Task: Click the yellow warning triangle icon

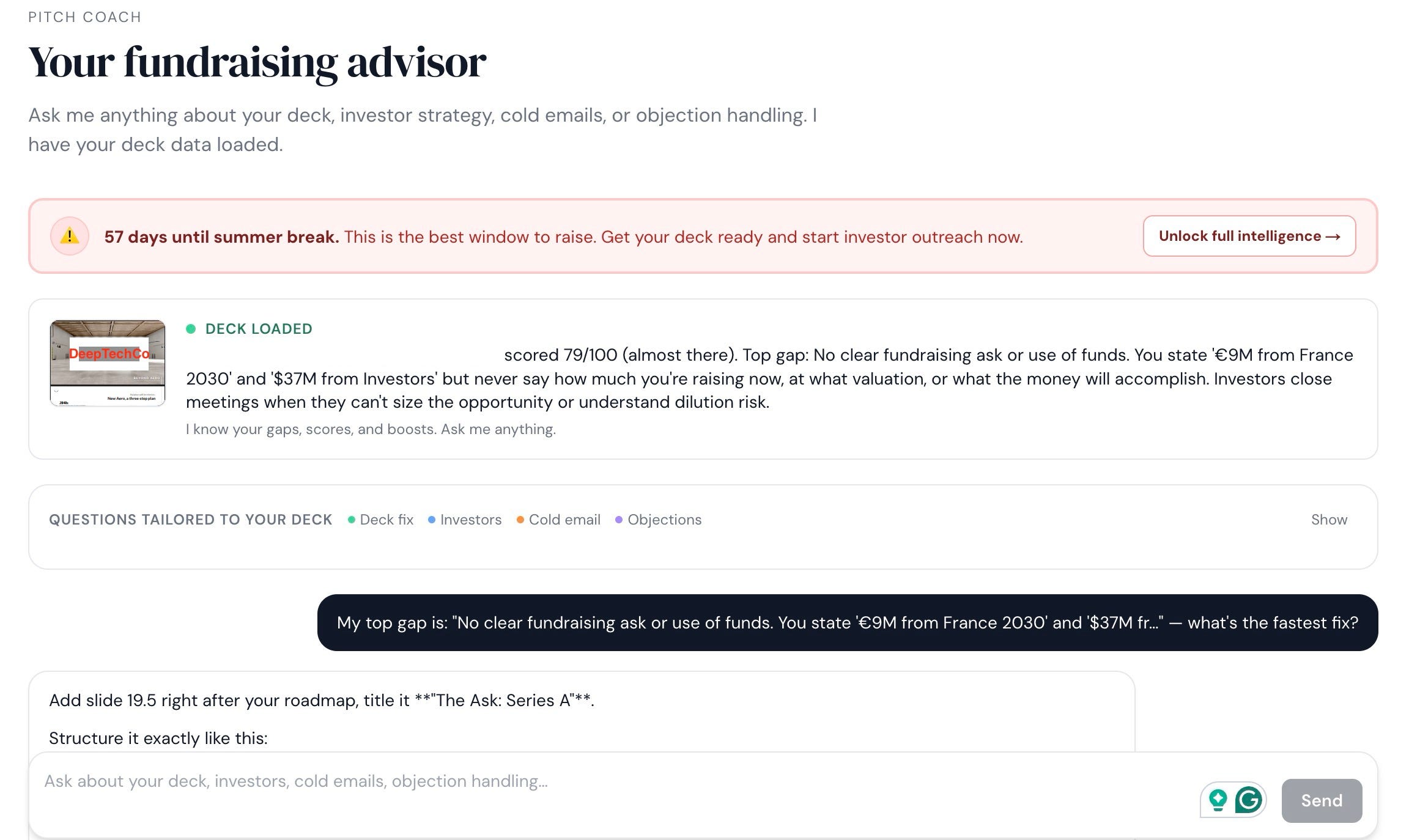Action: pyautogui.click(x=70, y=236)
